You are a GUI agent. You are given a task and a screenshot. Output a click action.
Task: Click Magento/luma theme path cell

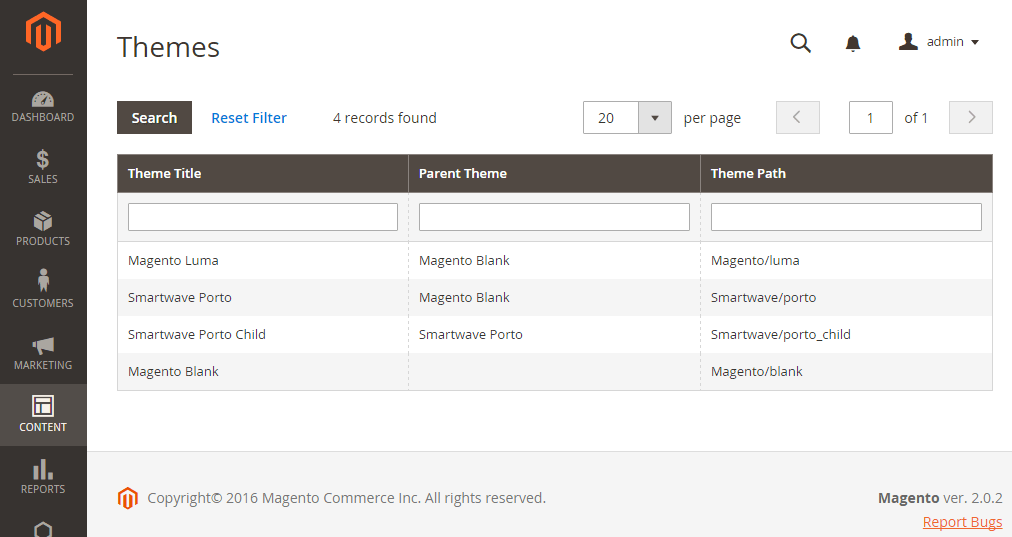point(846,261)
